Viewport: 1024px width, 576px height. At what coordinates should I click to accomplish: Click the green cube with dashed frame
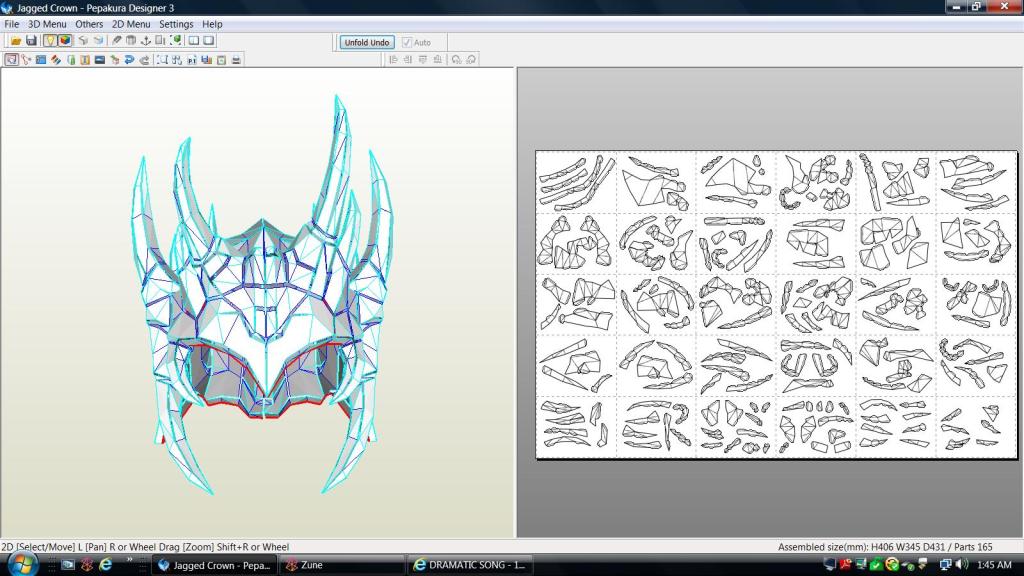point(175,41)
